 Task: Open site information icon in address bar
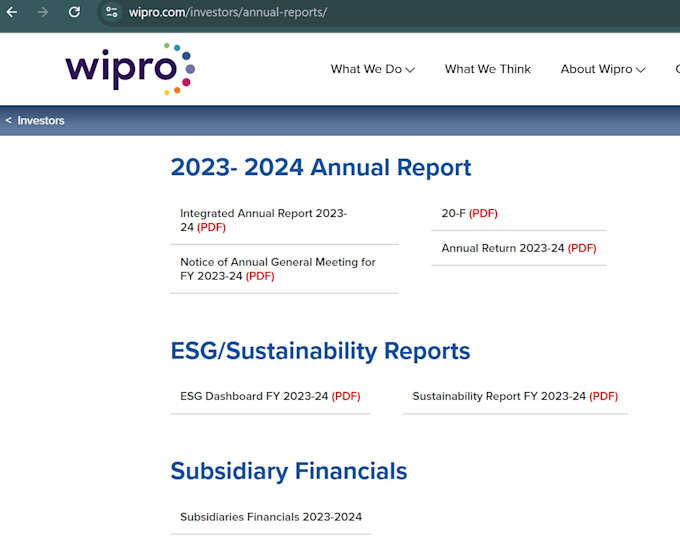pyautogui.click(x=112, y=12)
